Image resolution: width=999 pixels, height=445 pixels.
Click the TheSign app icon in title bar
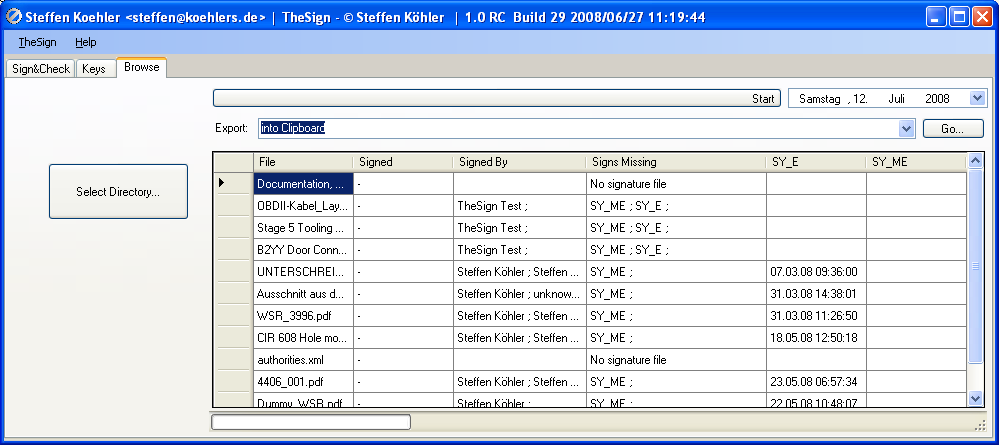[x=14, y=17]
